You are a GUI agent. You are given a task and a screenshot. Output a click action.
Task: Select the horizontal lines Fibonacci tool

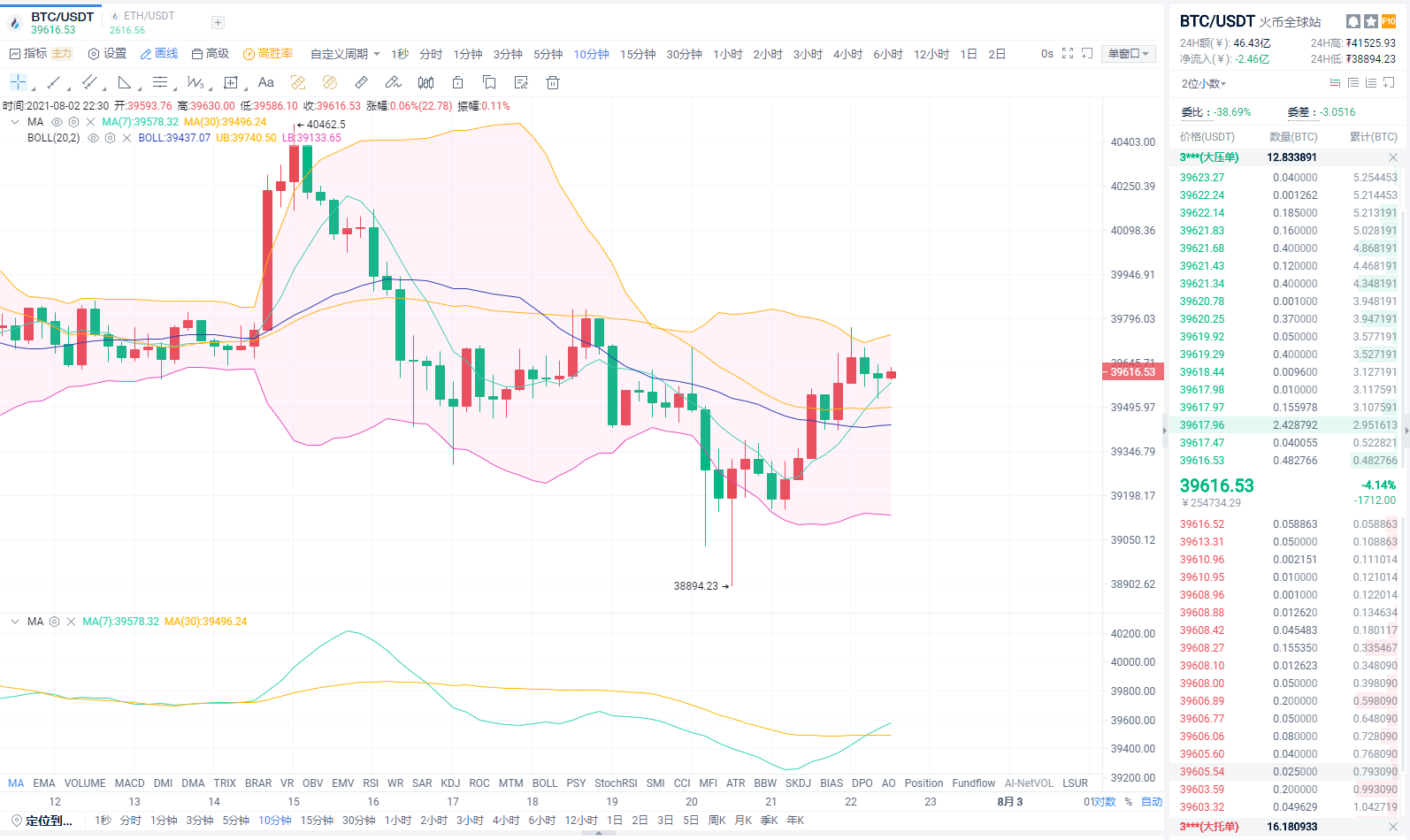[x=159, y=82]
